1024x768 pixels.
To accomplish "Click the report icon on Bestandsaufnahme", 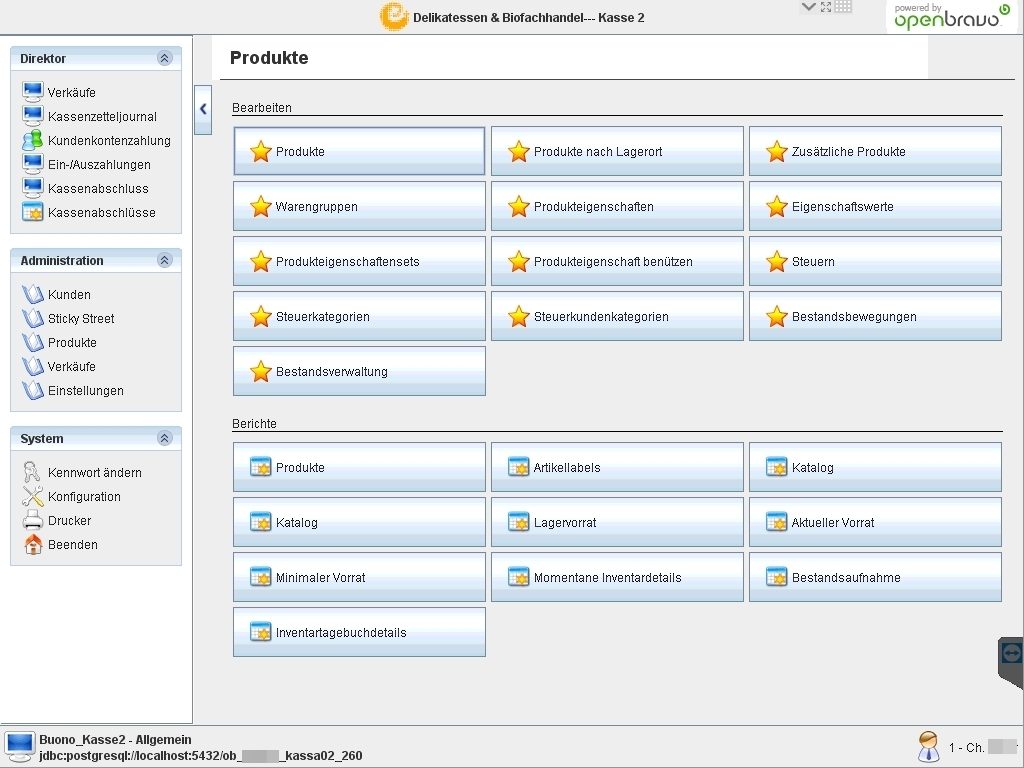I will (776, 577).
